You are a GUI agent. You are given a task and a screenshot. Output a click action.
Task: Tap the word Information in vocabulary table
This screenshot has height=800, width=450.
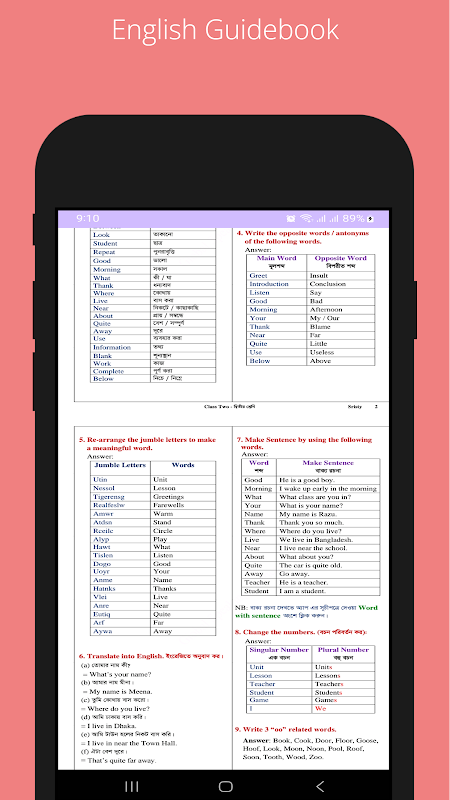(112, 347)
